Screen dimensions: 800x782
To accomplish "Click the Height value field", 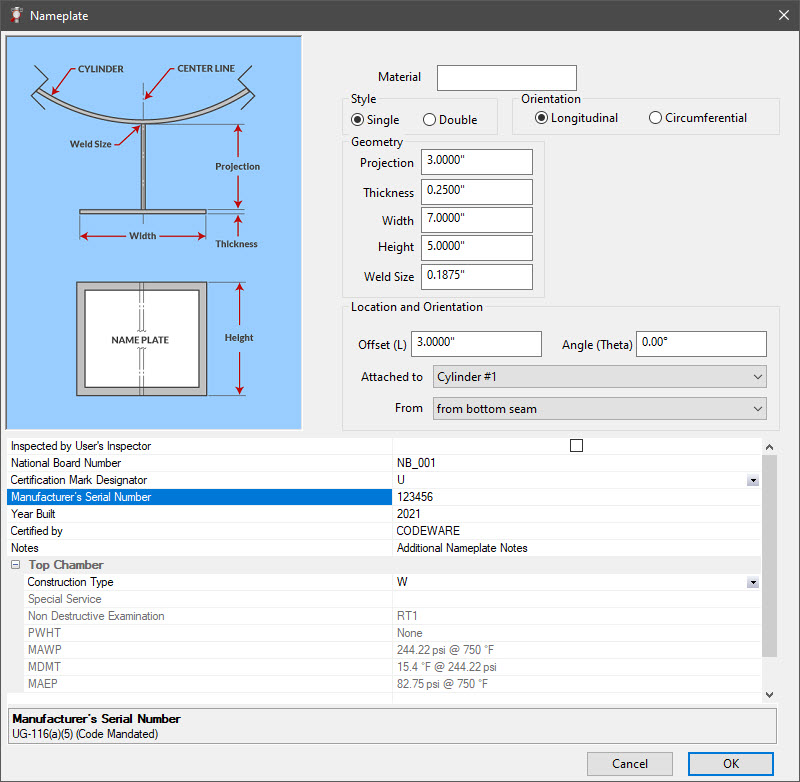I will (477, 248).
